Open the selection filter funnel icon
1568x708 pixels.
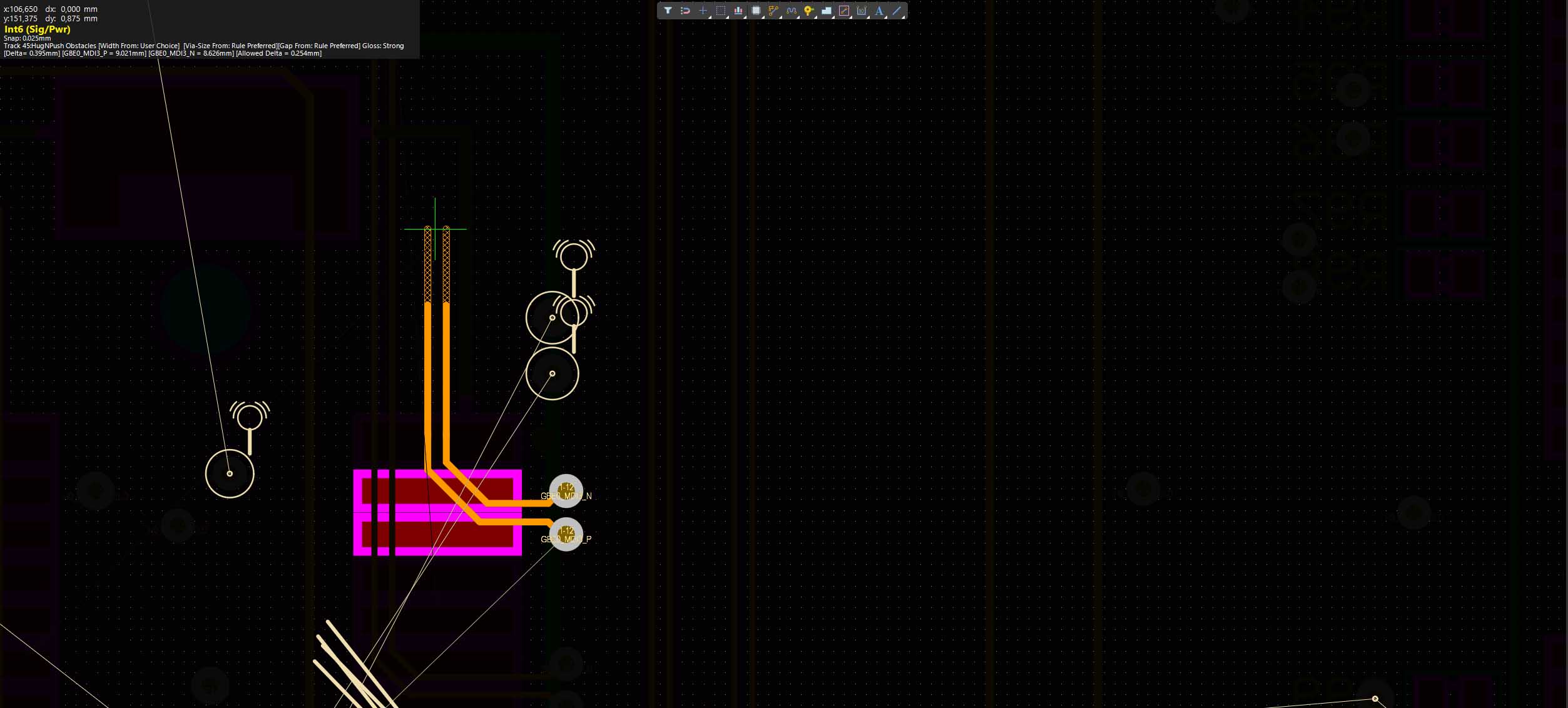pyautogui.click(x=668, y=11)
